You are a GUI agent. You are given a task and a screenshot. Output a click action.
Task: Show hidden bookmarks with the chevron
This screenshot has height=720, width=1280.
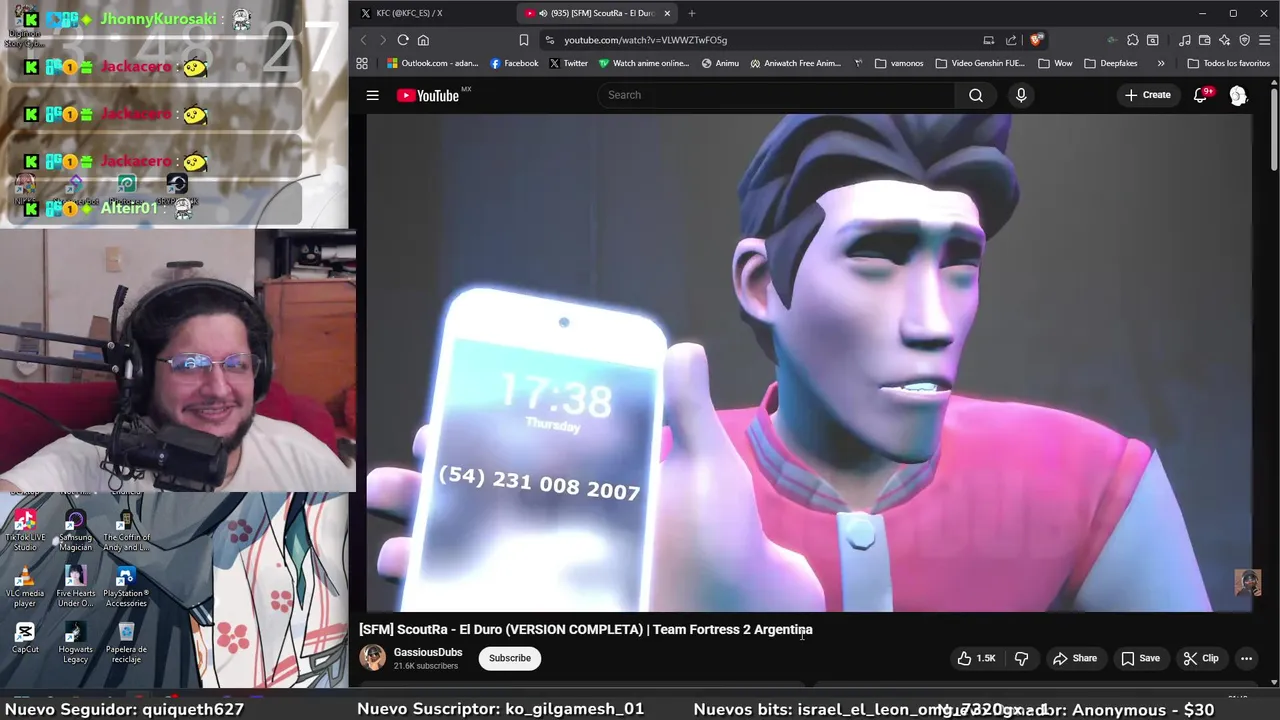(x=1161, y=63)
